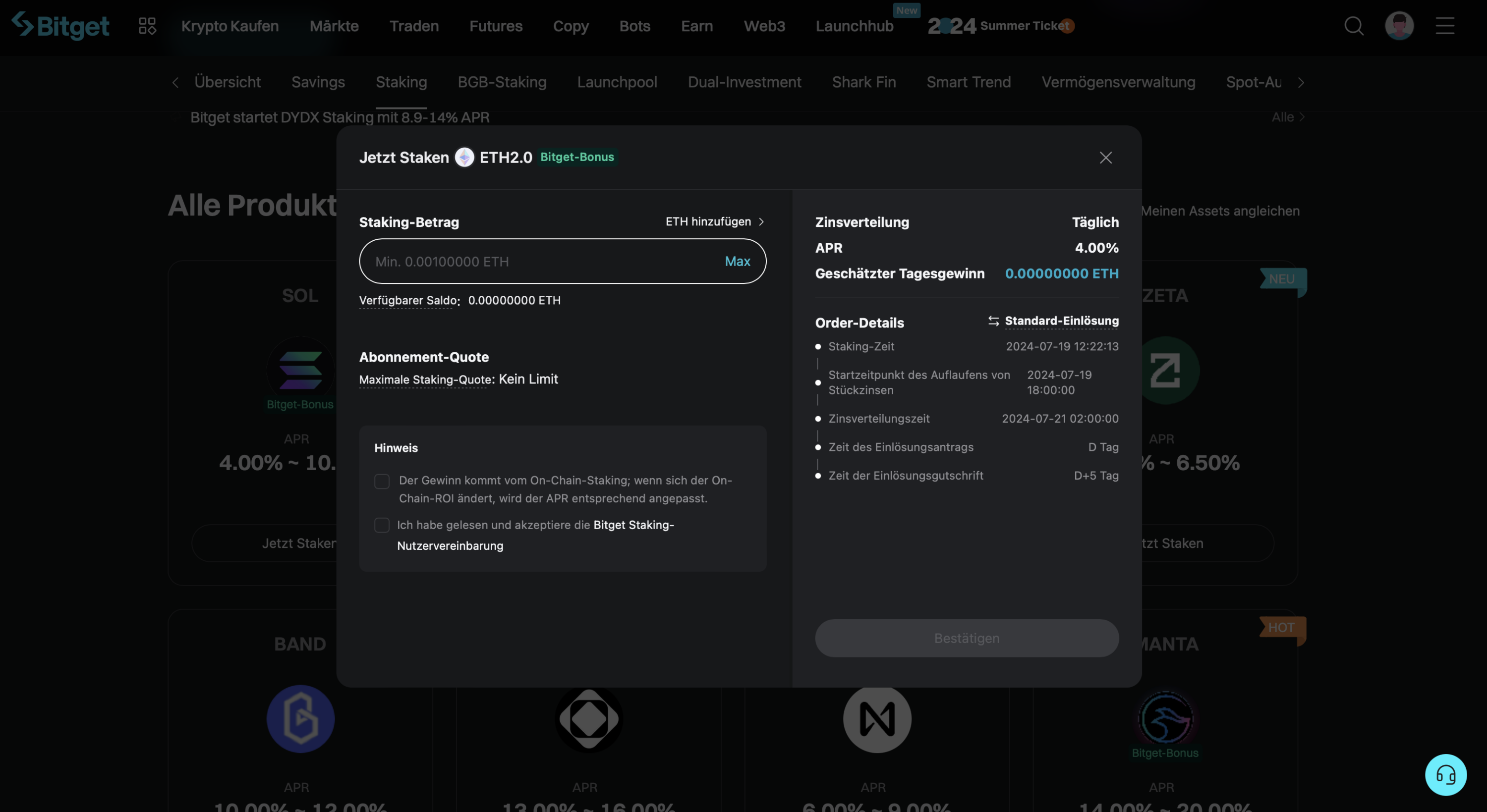Open the Launchhub menu
Viewport: 1487px width, 812px height.
click(x=855, y=26)
